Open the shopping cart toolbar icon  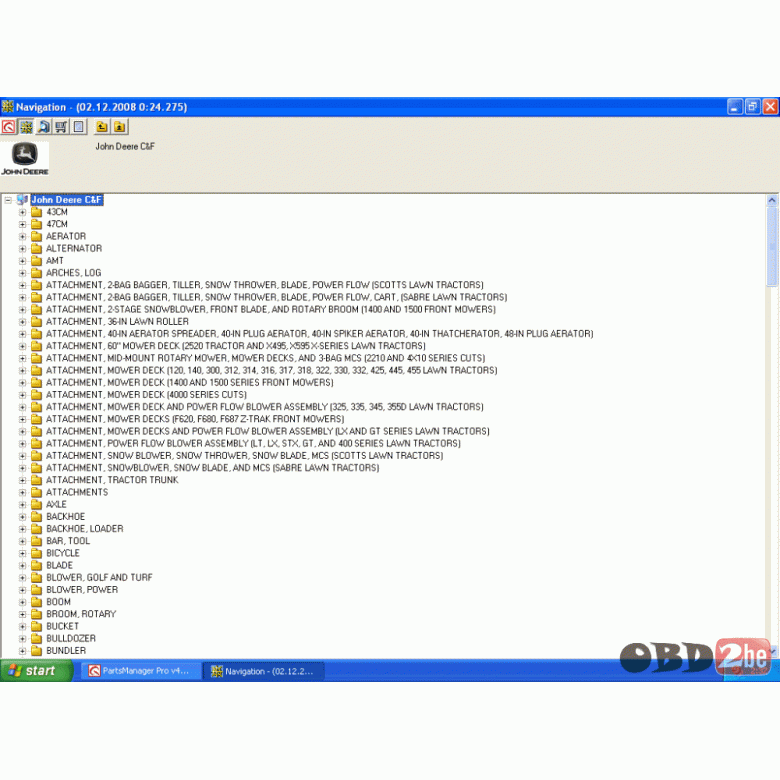click(x=61, y=127)
